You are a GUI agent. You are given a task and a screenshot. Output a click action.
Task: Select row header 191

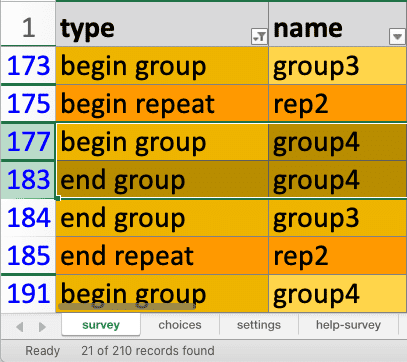(x=28, y=294)
